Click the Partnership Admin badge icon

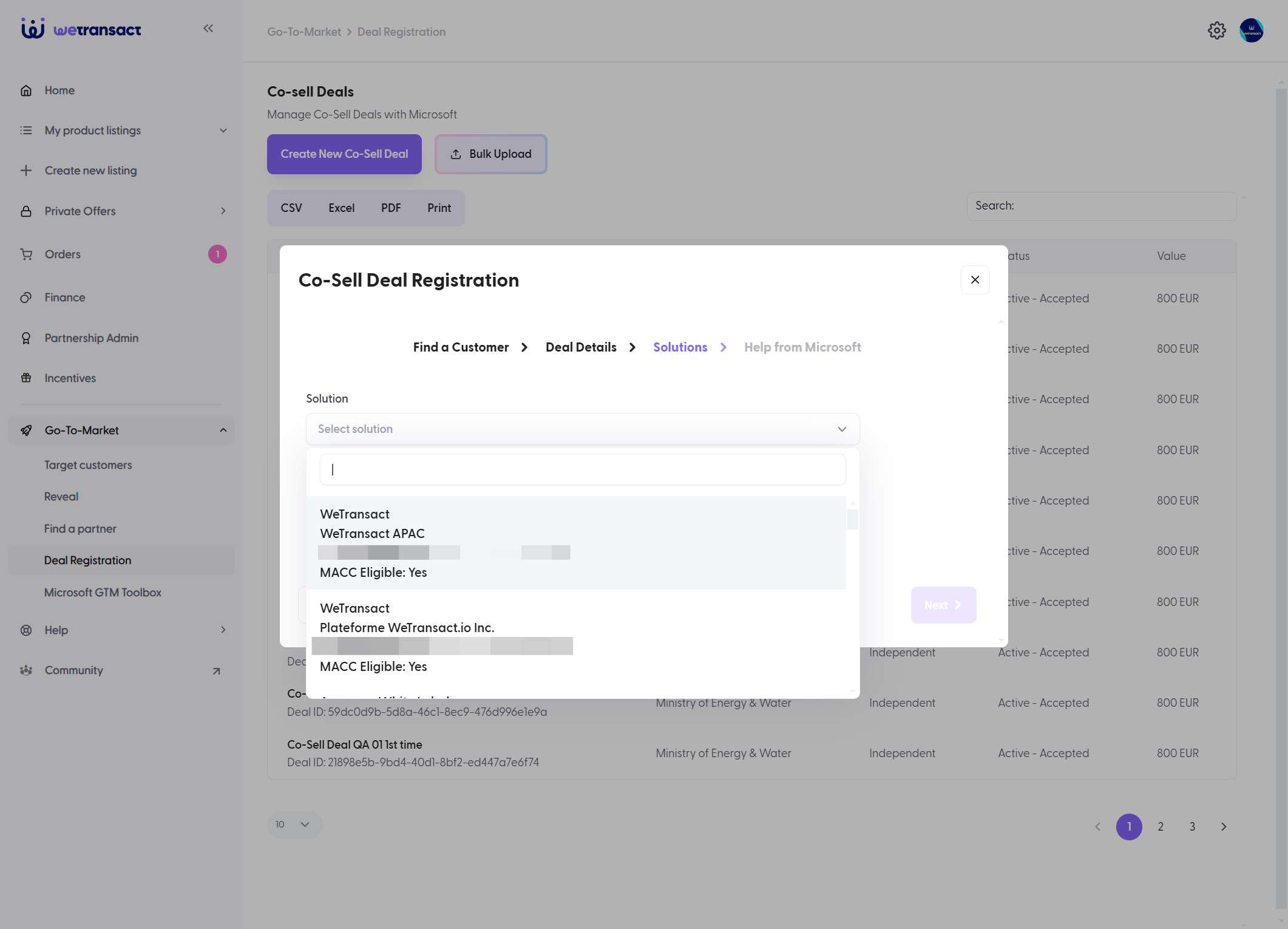point(26,338)
